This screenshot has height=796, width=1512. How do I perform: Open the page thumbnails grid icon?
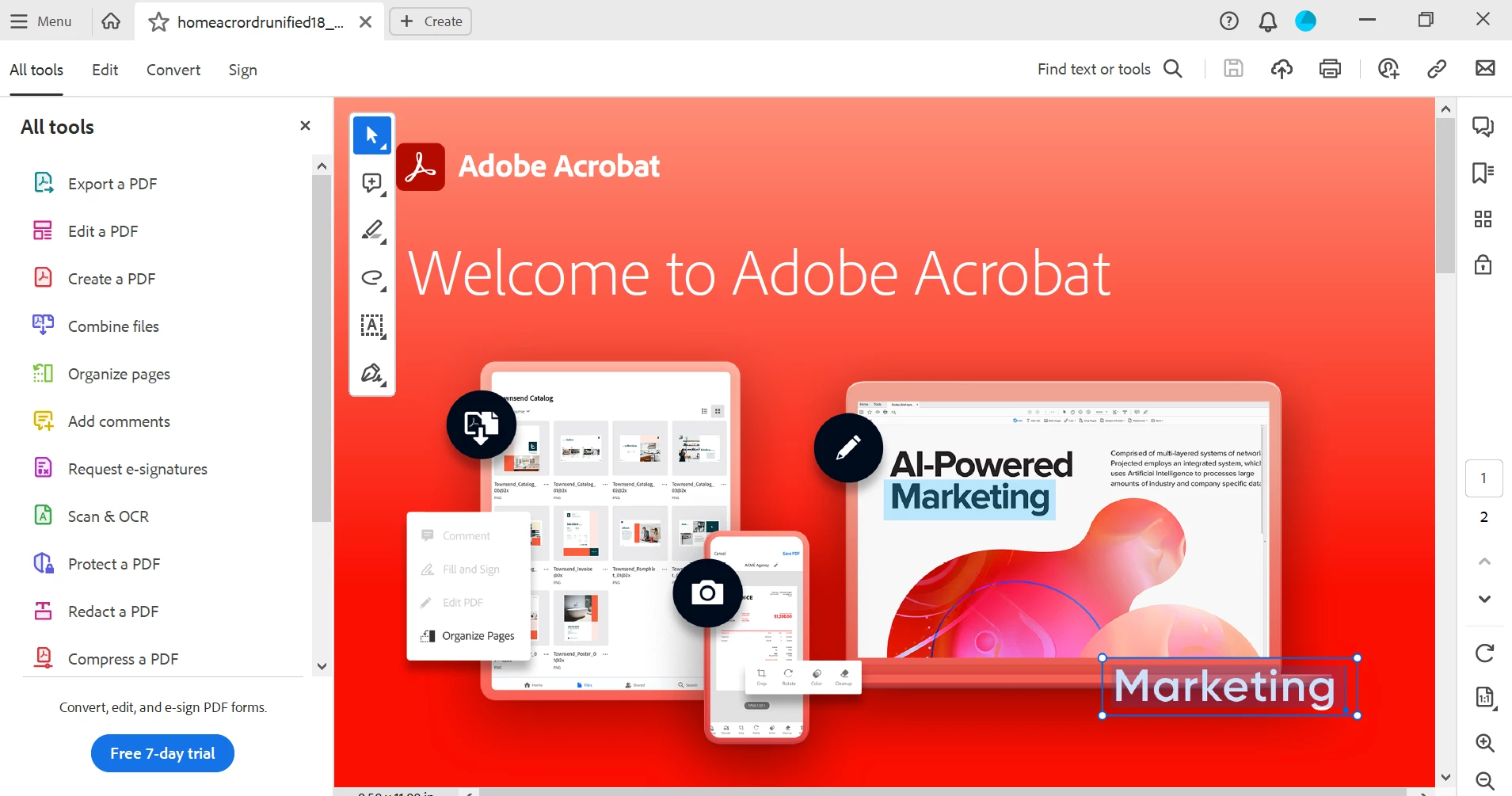click(1483, 219)
